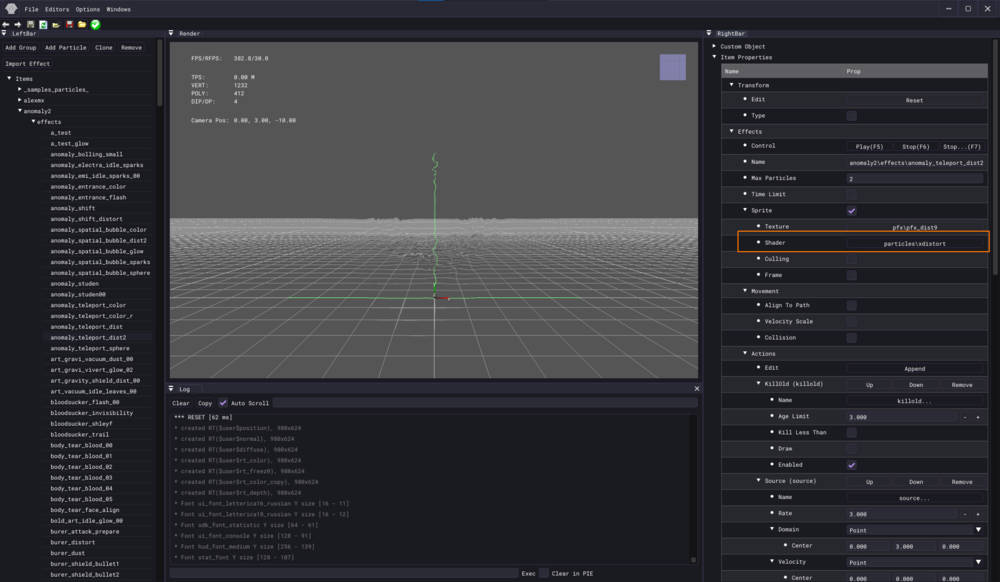Expand the alexmx tree folder
Viewport: 1000px width, 582px height.
pyautogui.click(x=19, y=100)
